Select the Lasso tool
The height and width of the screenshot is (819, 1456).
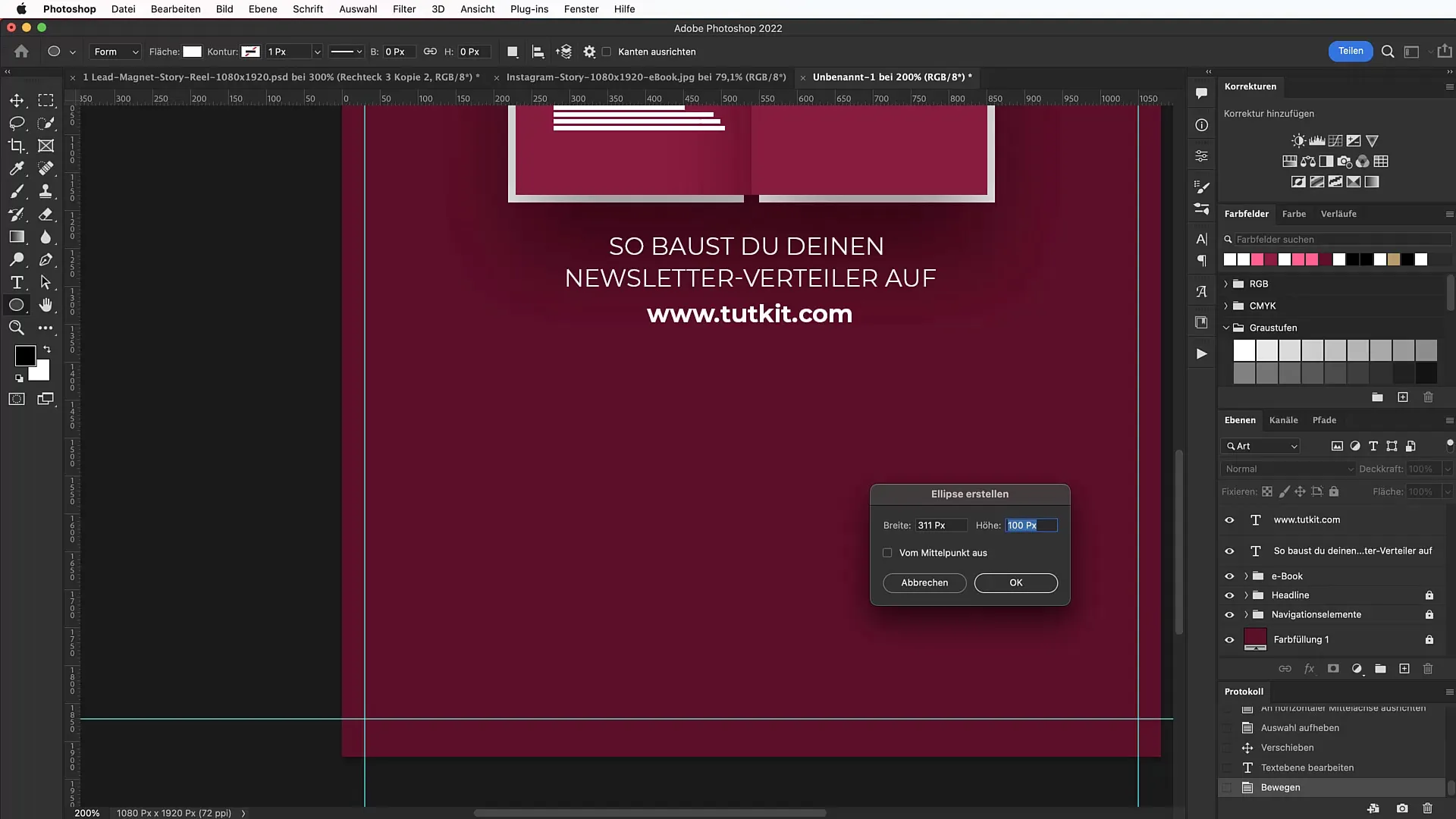point(17,123)
